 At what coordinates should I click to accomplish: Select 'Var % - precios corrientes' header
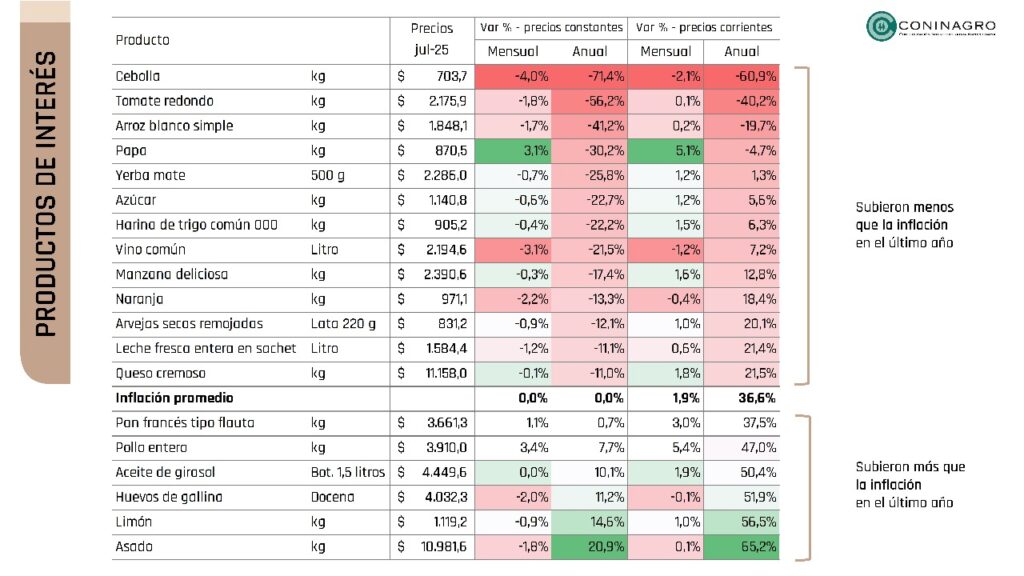703,27
